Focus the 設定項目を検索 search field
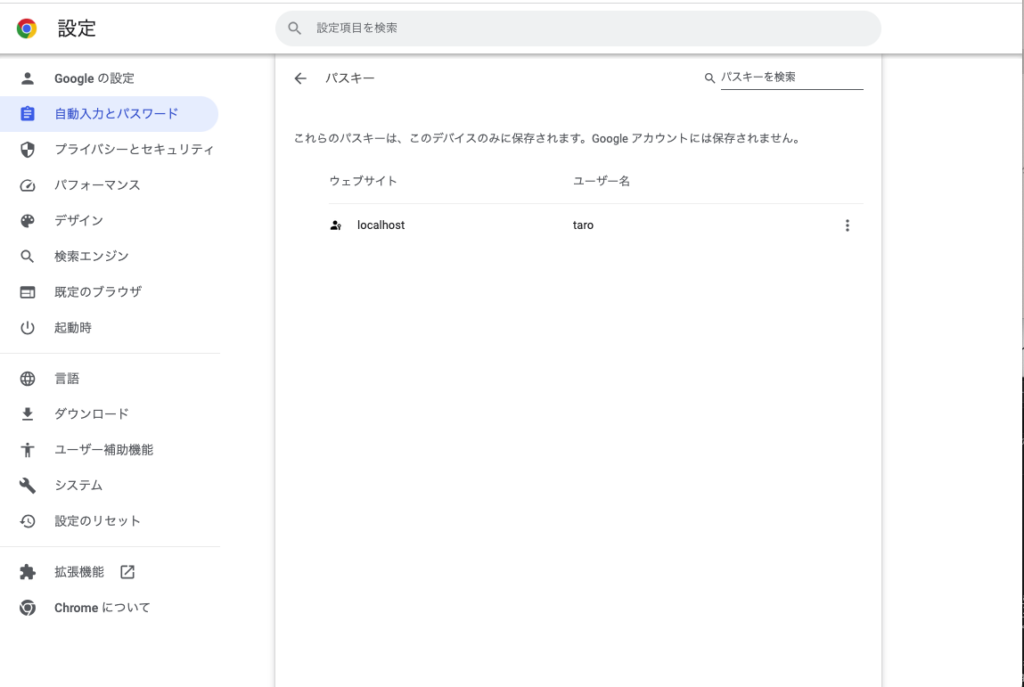Viewport: 1024px width, 687px height. click(x=577, y=28)
